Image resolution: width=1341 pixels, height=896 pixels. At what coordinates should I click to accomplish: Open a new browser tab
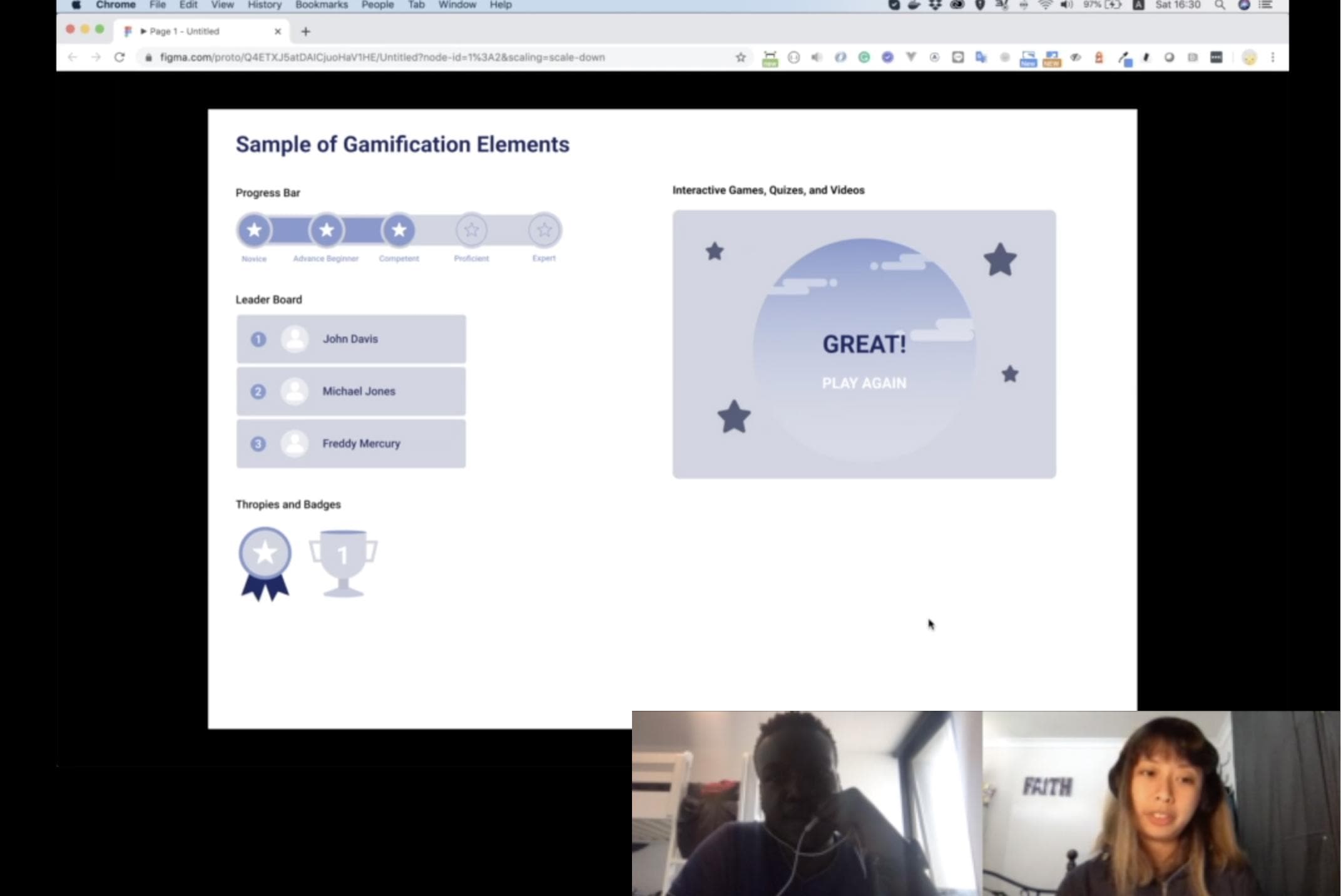point(305,31)
